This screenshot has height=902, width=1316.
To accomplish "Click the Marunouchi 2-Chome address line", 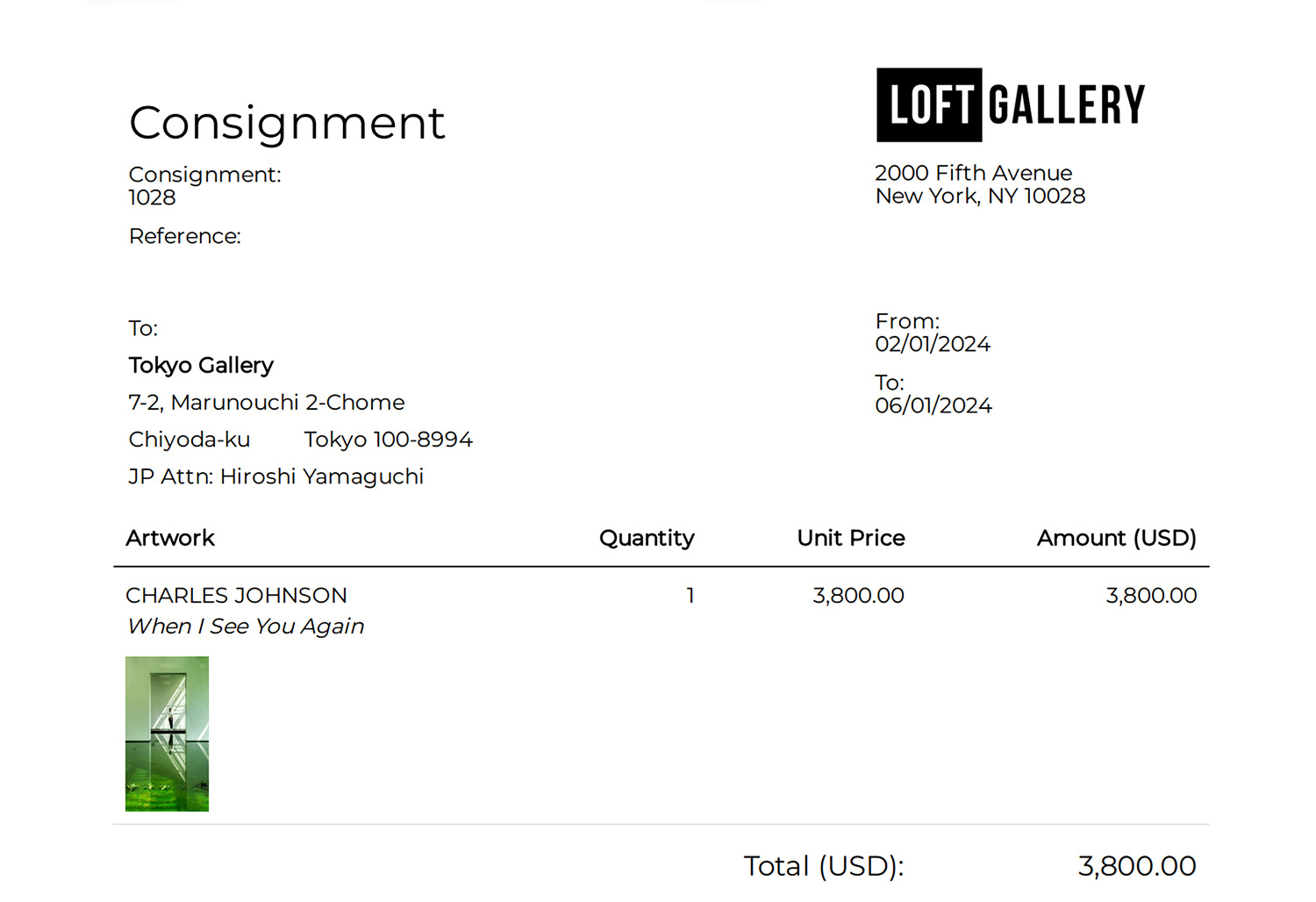I will pyautogui.click(x=267, y=402).
